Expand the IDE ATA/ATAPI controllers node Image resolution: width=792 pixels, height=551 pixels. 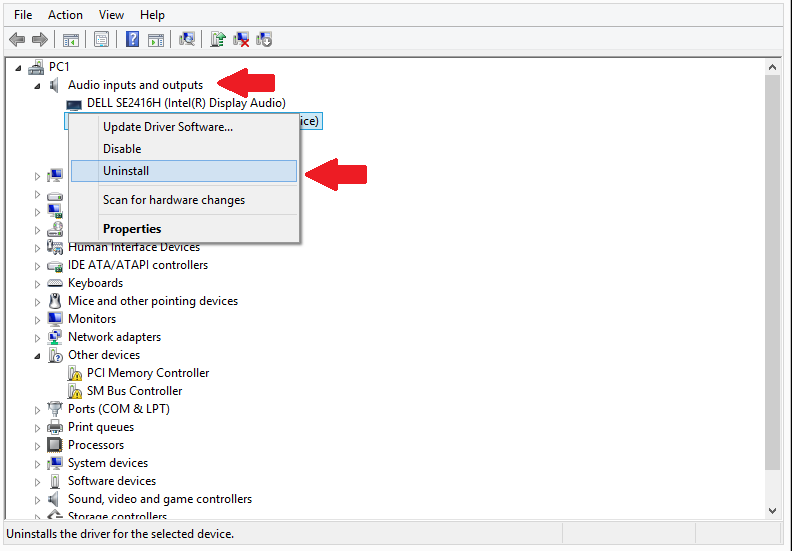click(37, 266)
